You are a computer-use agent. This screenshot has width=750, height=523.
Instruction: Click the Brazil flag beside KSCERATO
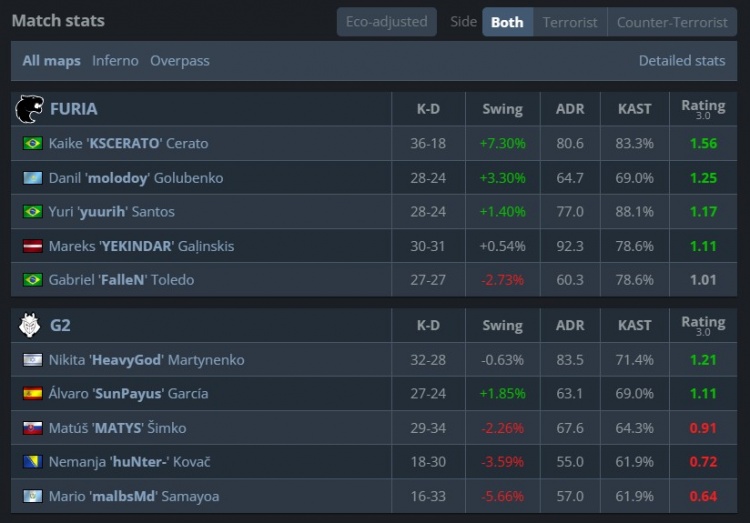(33, 144)
